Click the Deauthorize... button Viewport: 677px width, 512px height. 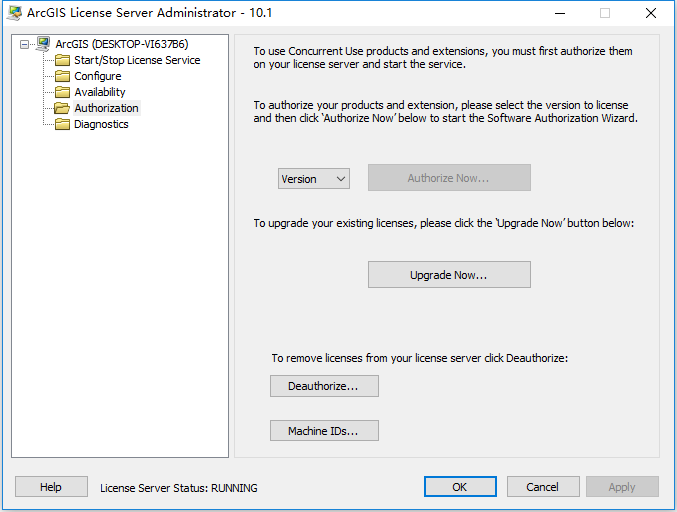click(324, 386)
